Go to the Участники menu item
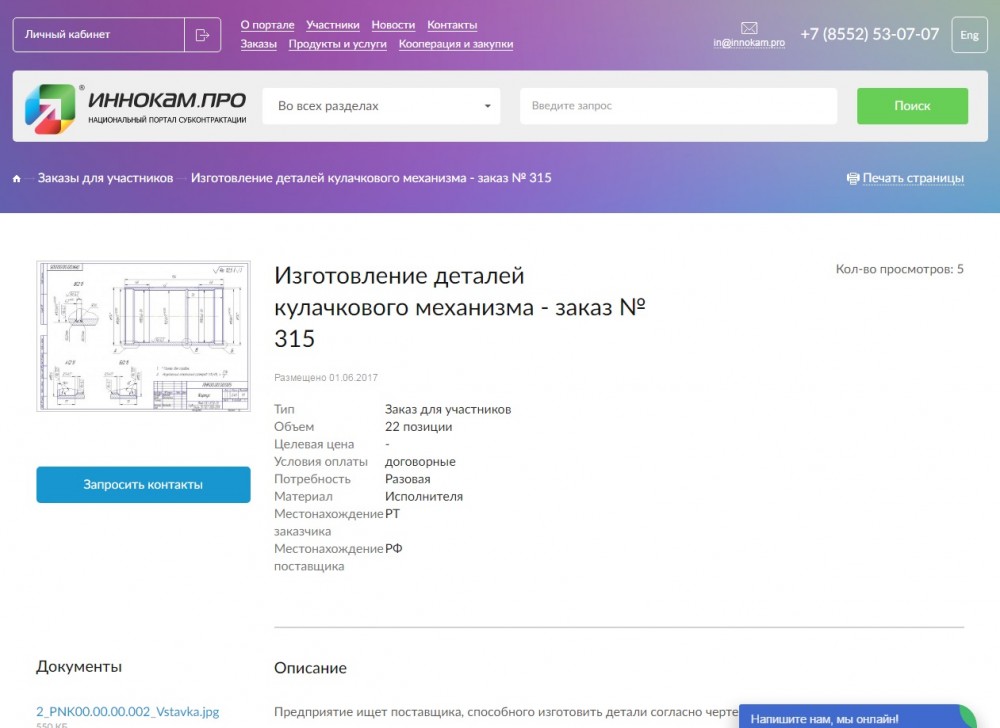 (332, 25)
